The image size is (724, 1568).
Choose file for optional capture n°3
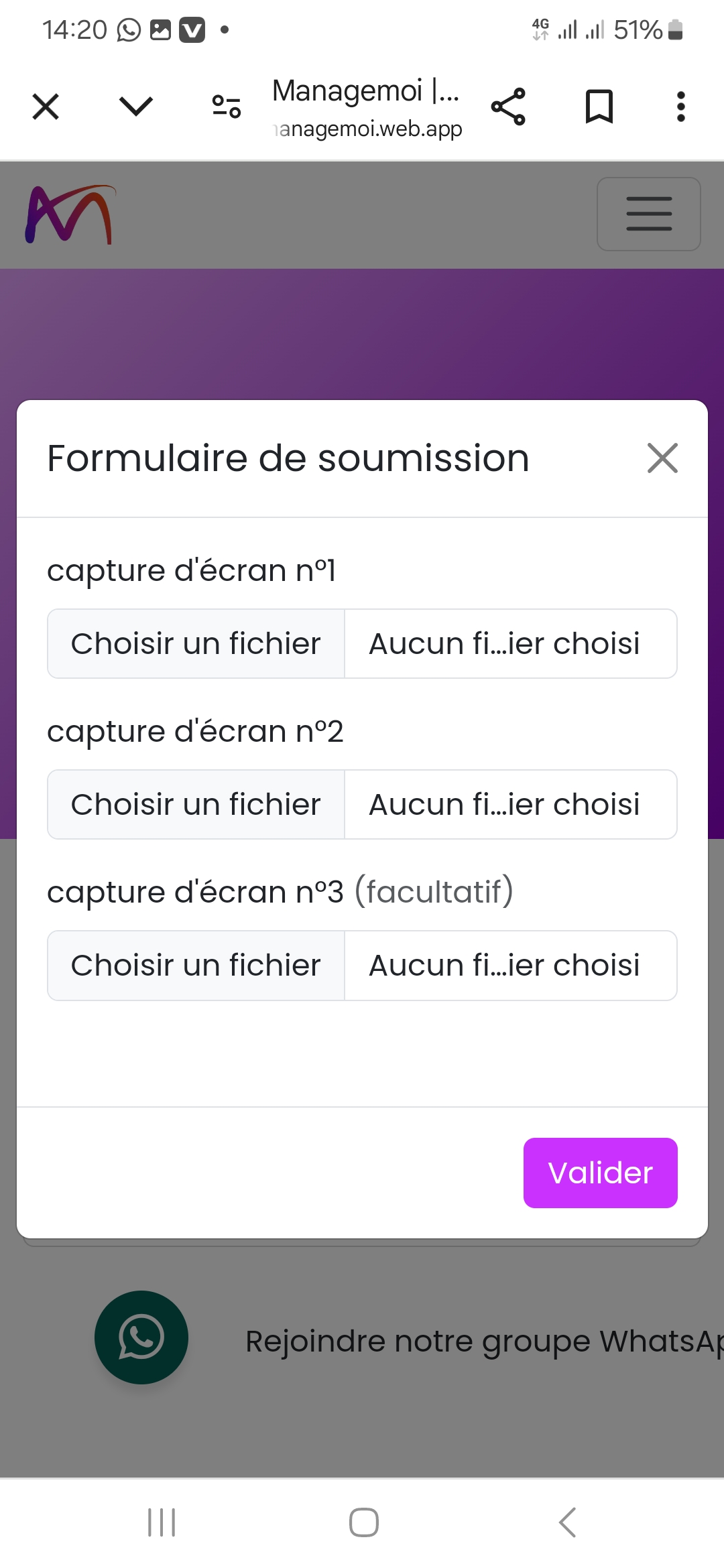click(x=196, y=966)
